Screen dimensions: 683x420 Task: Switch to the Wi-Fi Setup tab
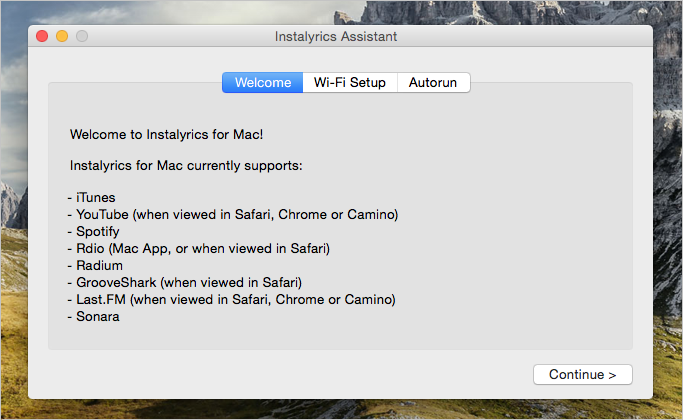click(350, 82)
